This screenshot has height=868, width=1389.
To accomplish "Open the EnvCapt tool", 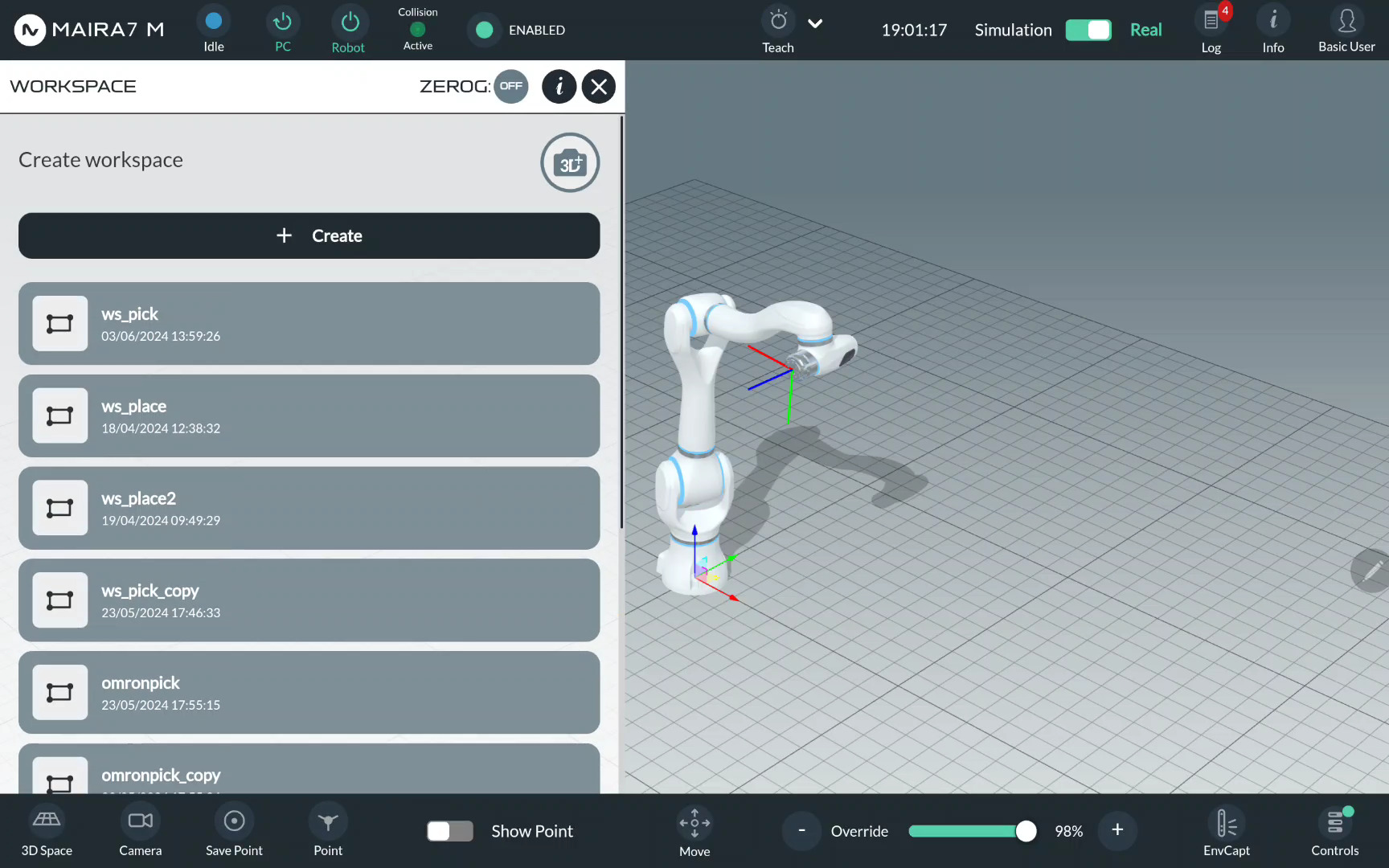I will 1227,831.
